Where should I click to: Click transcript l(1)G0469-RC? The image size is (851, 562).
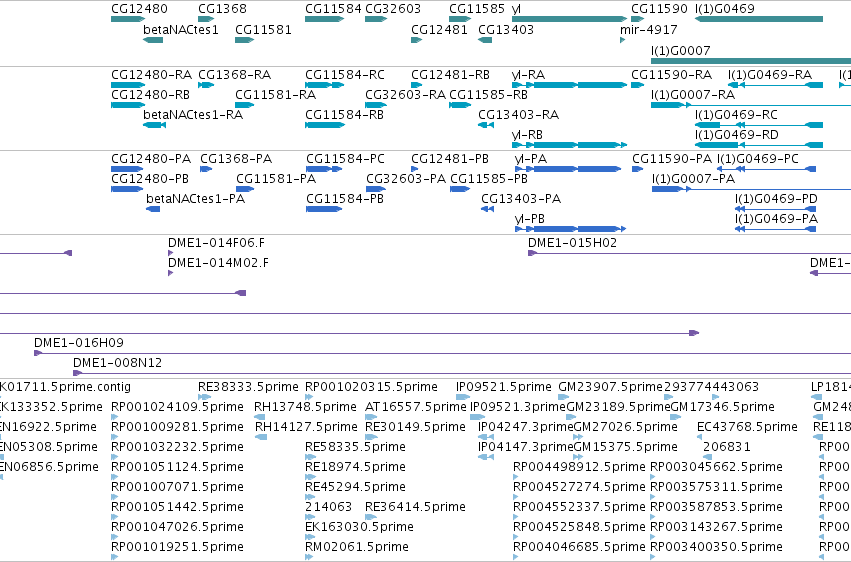coord(736,115)
